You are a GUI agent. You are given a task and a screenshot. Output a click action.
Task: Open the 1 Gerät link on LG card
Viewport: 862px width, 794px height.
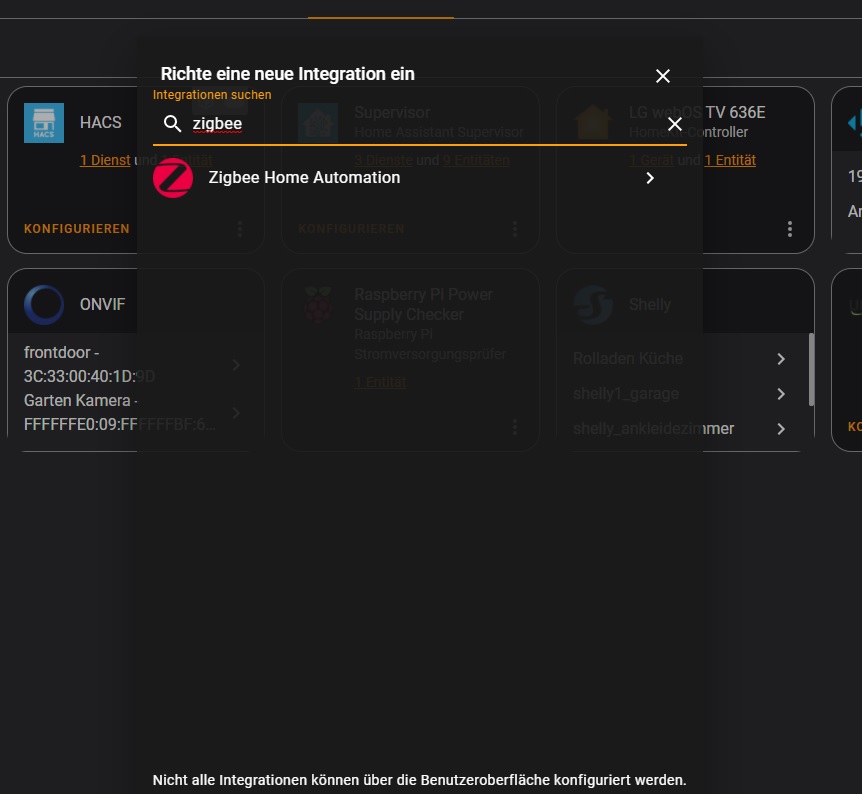651,160
